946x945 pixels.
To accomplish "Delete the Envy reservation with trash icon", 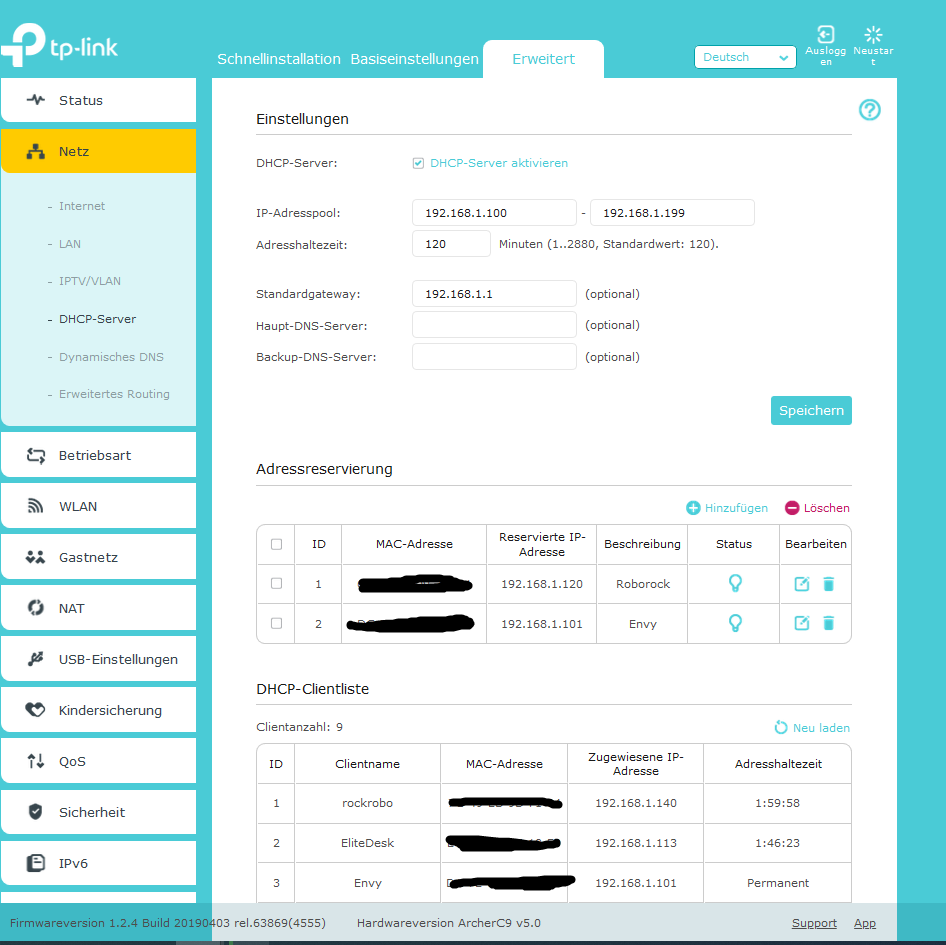I will tap(828, 623).
